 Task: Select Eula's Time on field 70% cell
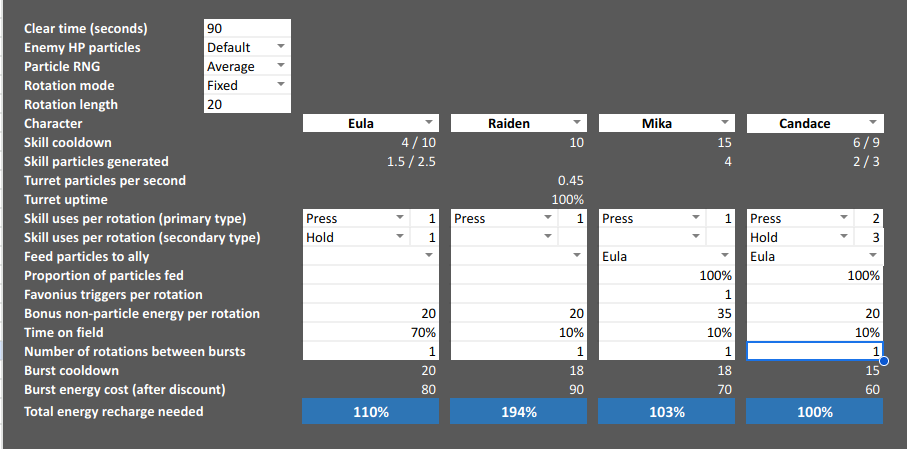[371, 332]
